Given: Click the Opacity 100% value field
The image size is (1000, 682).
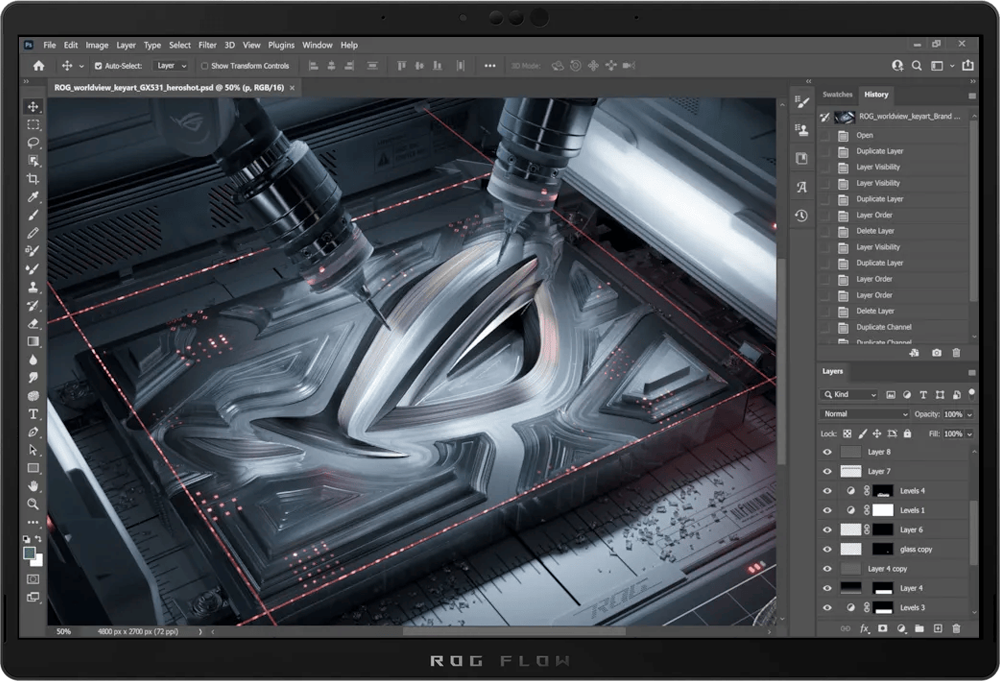Looking at the screenshot, I should [953, 415].
